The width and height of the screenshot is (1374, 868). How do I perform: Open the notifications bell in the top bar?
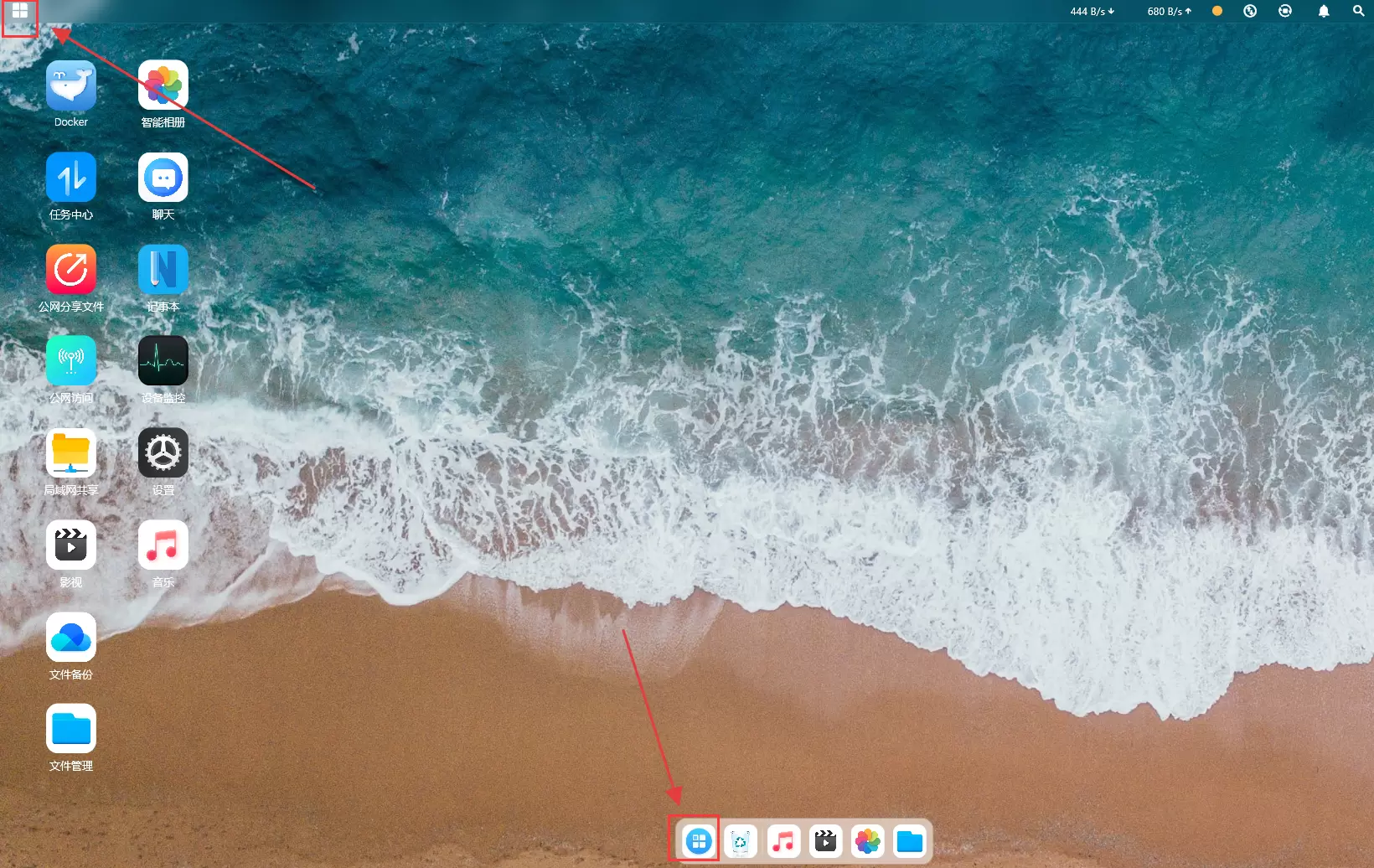click(1324, 12)
